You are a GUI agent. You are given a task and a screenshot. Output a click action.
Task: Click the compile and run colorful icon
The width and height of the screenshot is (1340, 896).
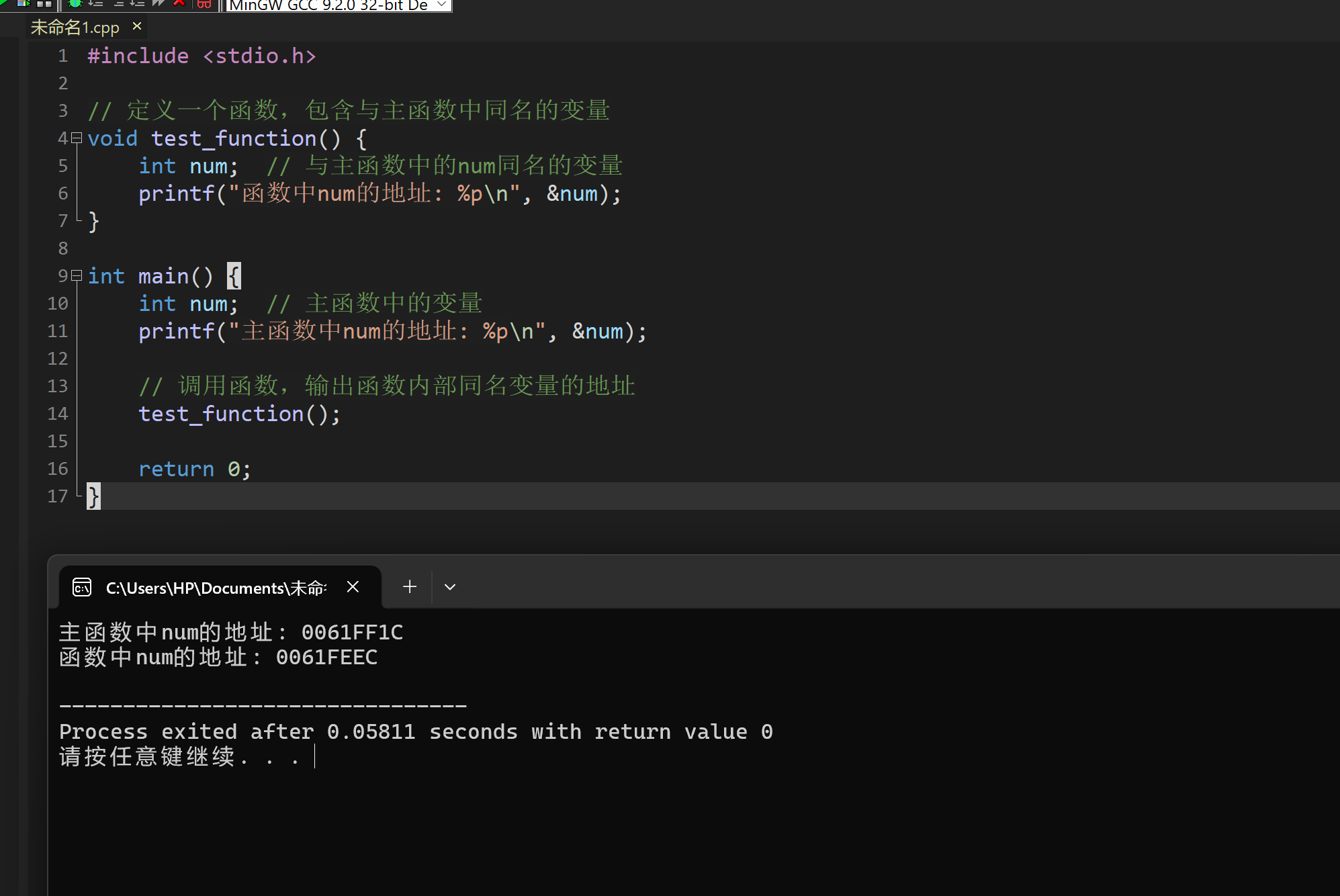(24, 3)
